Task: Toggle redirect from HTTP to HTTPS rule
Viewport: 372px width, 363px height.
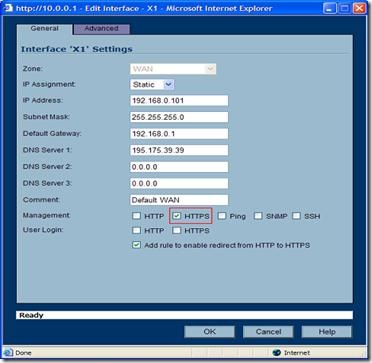Action: tap(137, 245)
